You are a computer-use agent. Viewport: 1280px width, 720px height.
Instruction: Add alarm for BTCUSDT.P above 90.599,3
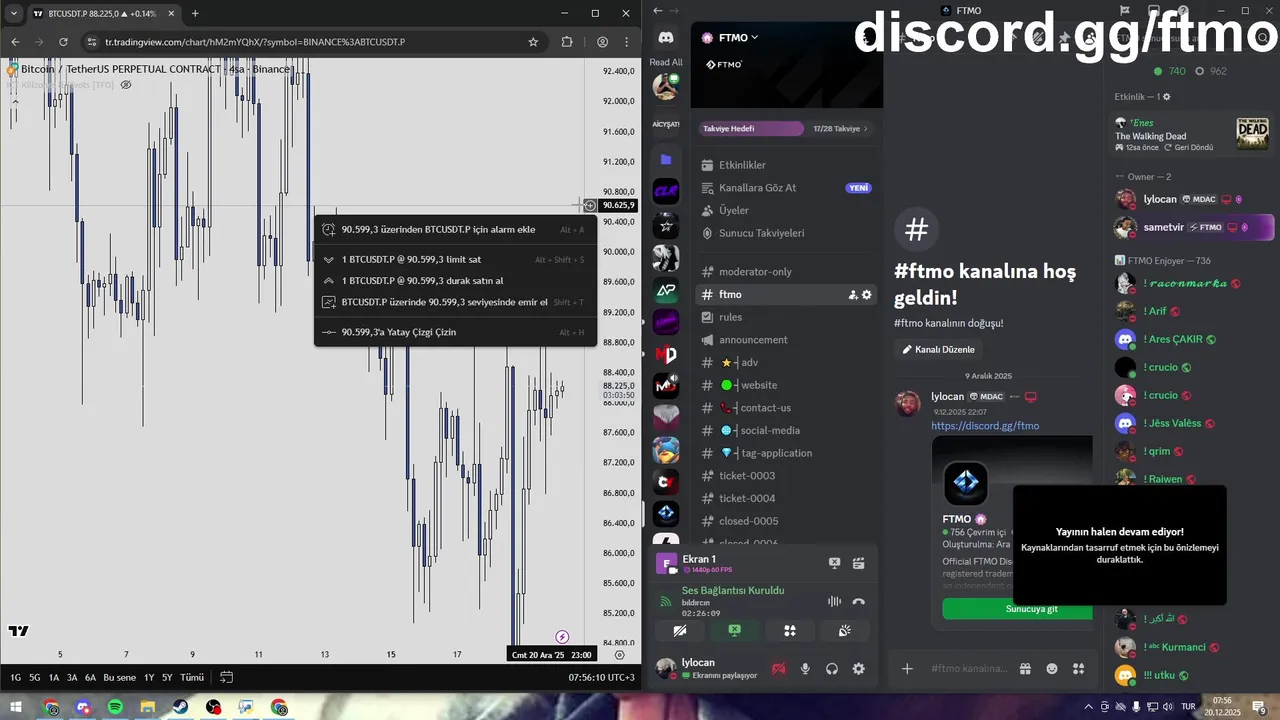pyautogui.click(x=455, y=230)
